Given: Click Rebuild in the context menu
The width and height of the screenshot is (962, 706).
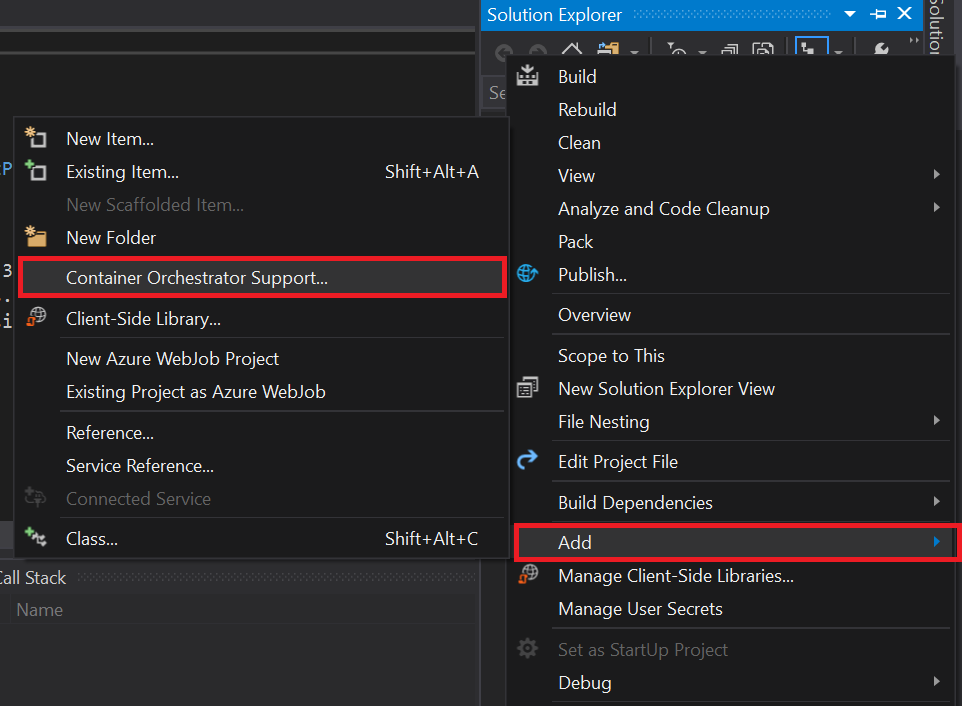Looking at the screenshot, I should [x=586, y=109].
